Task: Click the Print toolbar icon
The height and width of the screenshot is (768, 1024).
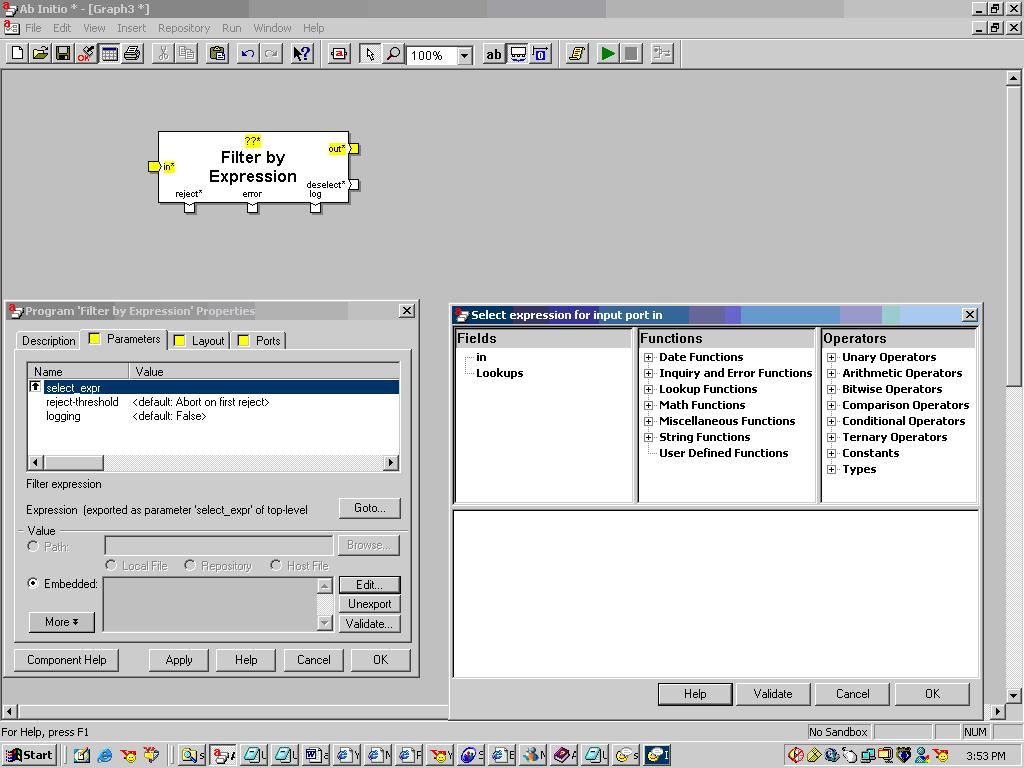Action: [x=132, y=54]
